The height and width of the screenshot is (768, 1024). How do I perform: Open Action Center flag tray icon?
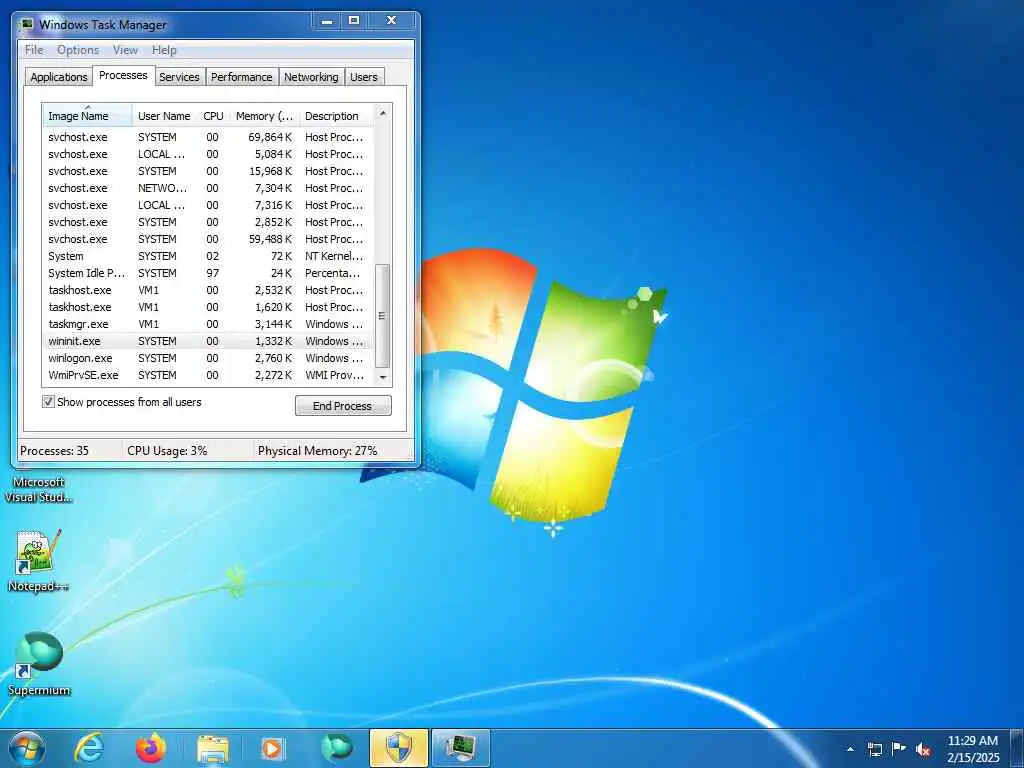[x=899, y=749]
